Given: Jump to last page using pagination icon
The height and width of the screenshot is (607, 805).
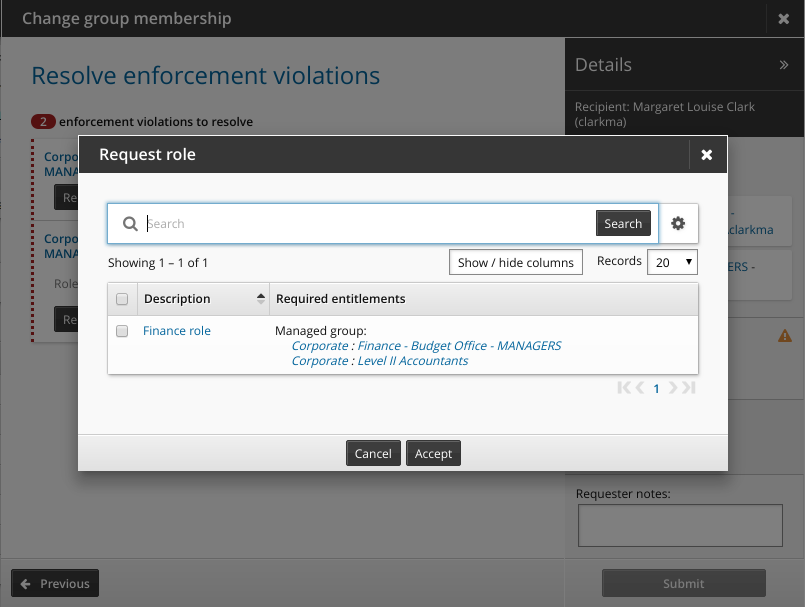Looking at the screenshot, I should point(686,388).
